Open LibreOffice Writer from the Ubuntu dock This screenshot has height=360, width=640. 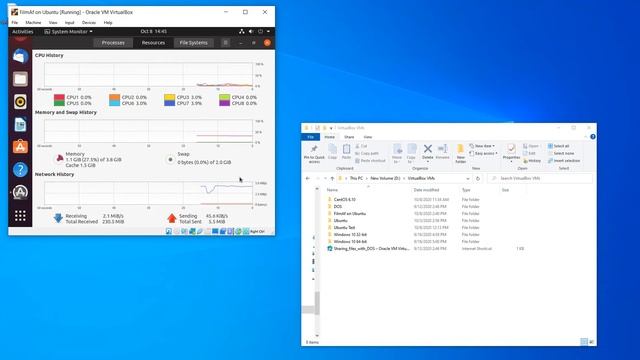20,124
